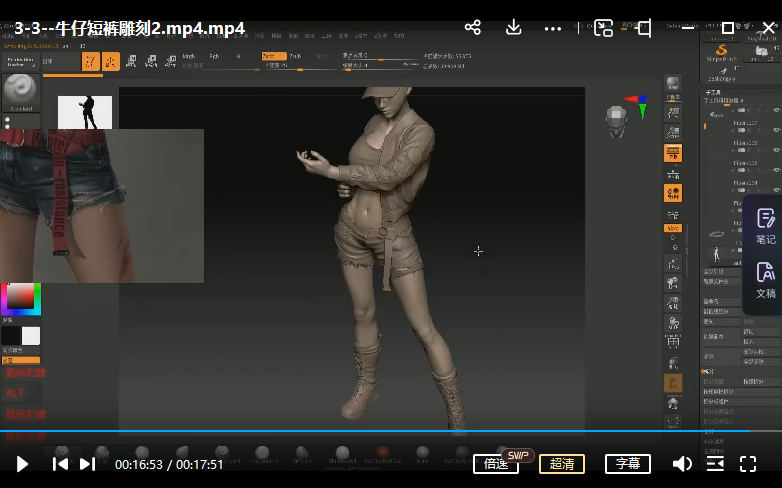Open the playlist icon next to volume

(x=715, y=464)
